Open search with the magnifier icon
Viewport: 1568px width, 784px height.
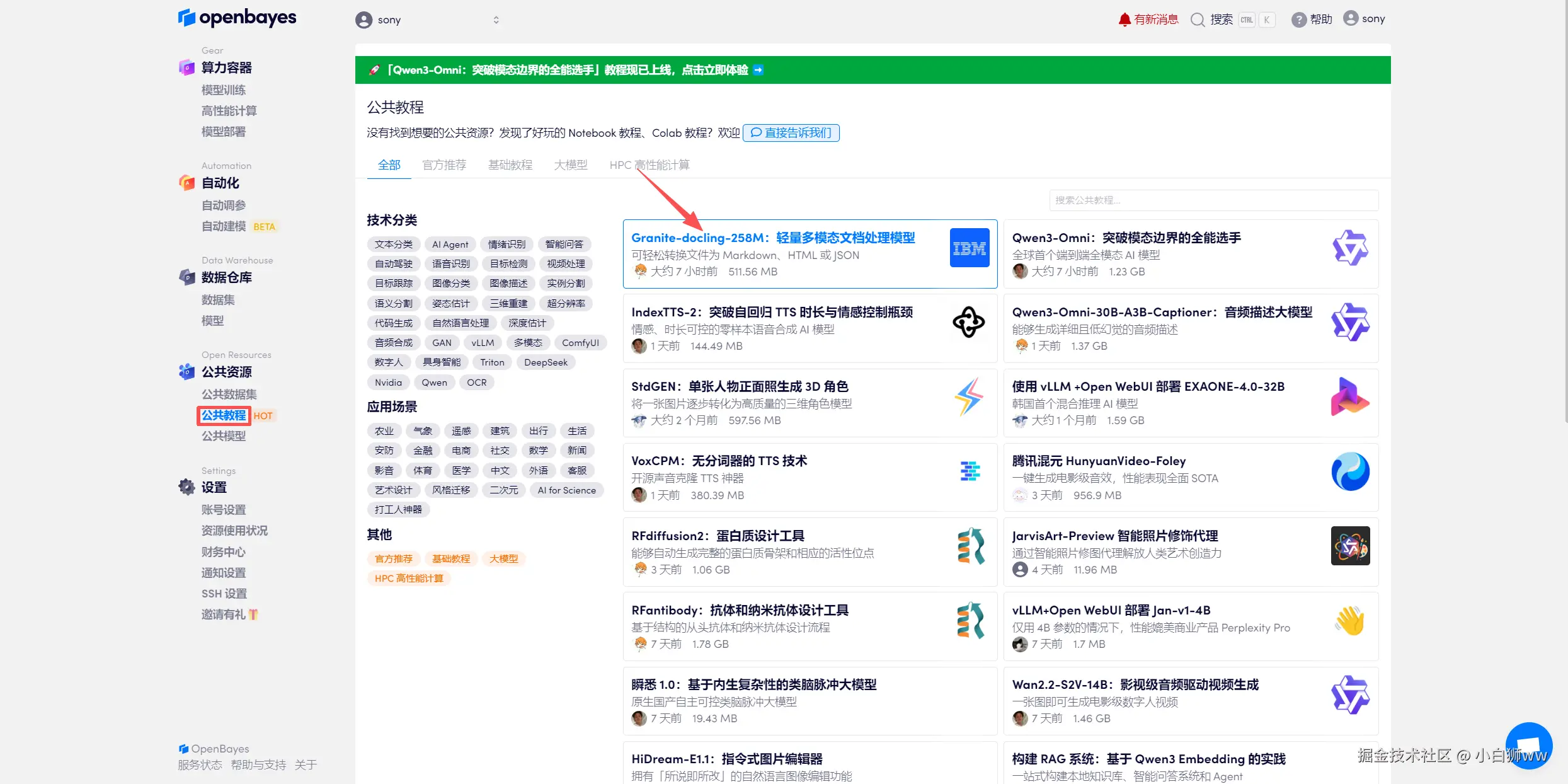tap(1197, 20)
